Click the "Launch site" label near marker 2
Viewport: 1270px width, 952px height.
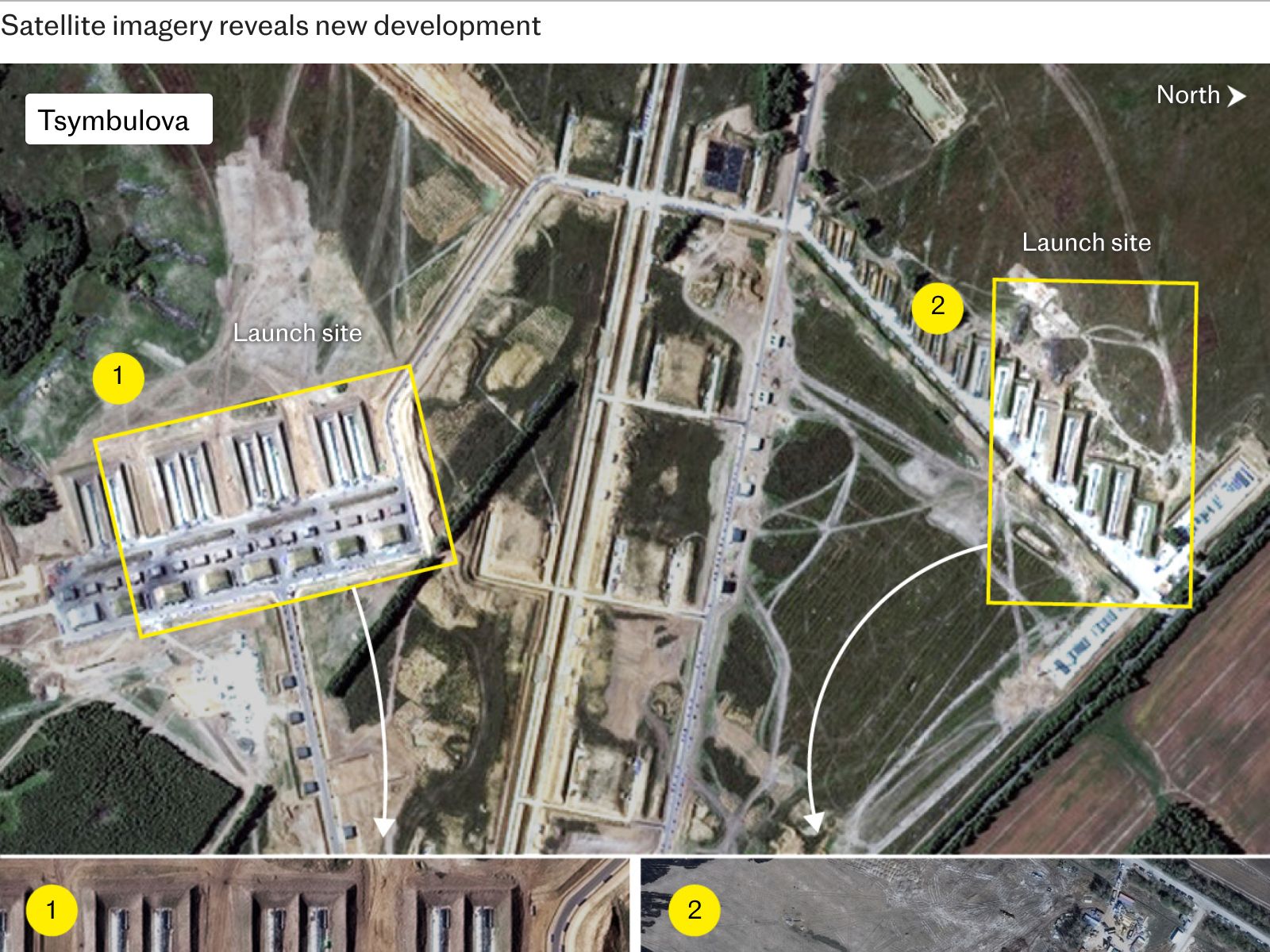[x=1086, y=242]
